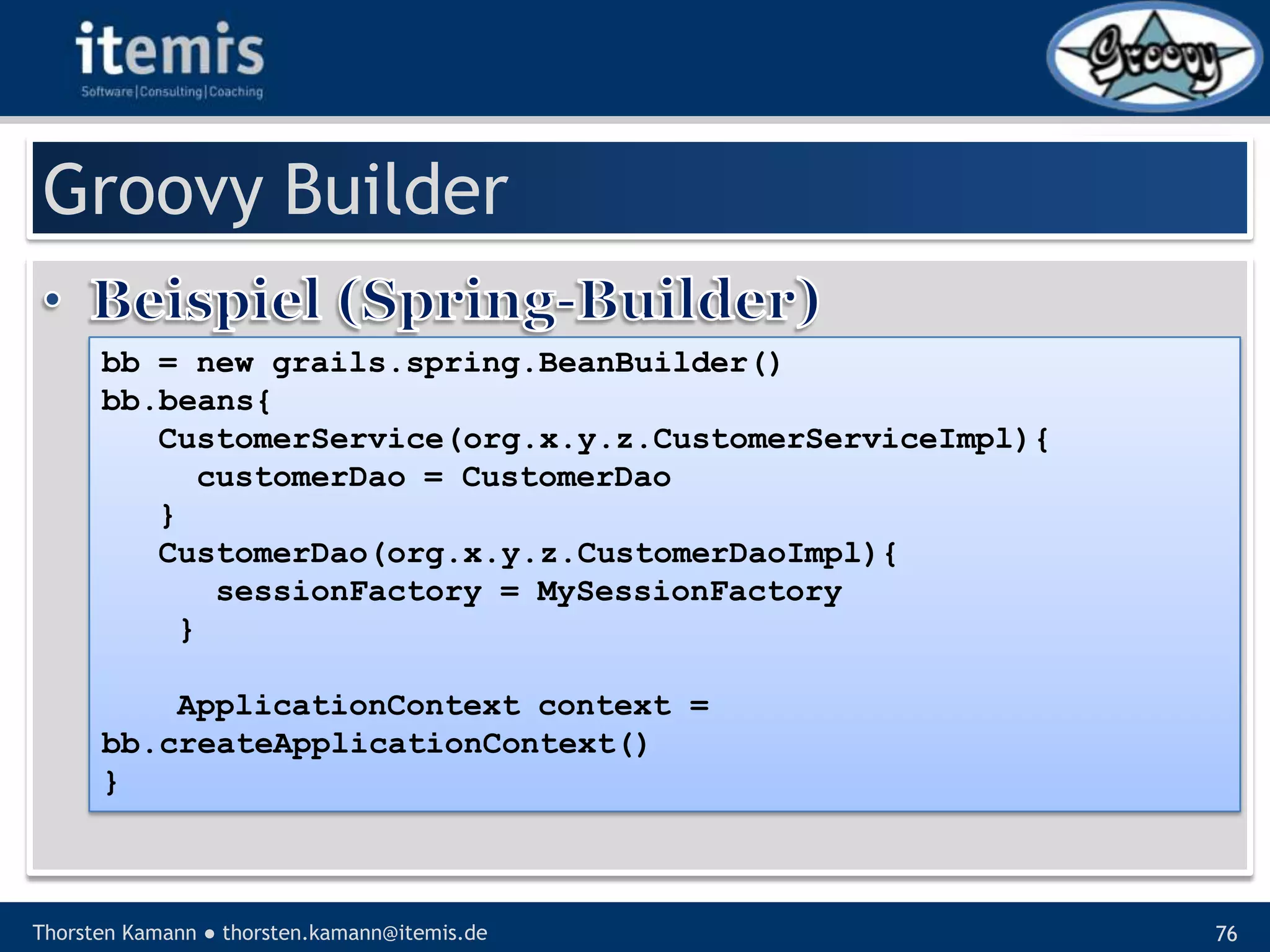Click the Software|Consulting|Coaching tagline
The image size is (1270, 952).
click(172, 92)
